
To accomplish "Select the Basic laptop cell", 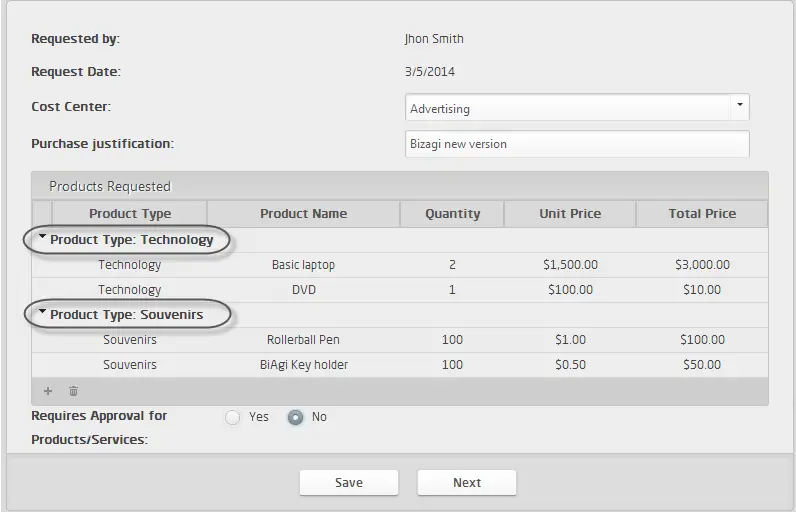I will pyautogui.click(x=304, y=265).
